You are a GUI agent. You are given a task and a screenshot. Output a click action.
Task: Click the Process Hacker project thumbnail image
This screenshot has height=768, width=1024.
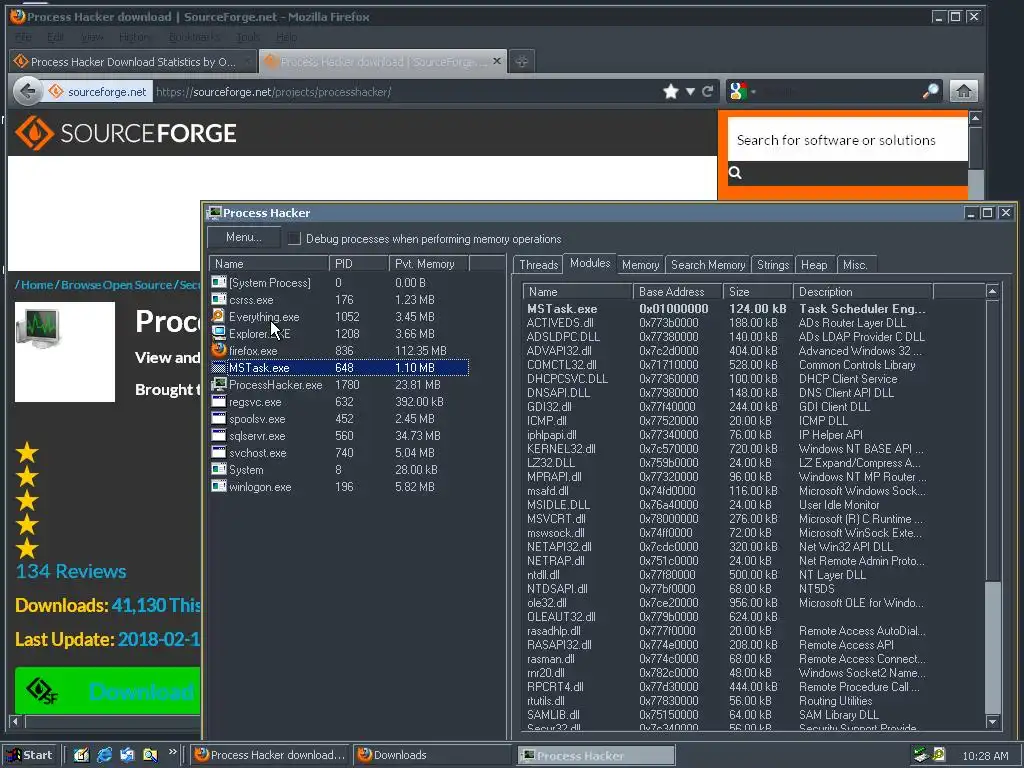(x=65, y=351)
